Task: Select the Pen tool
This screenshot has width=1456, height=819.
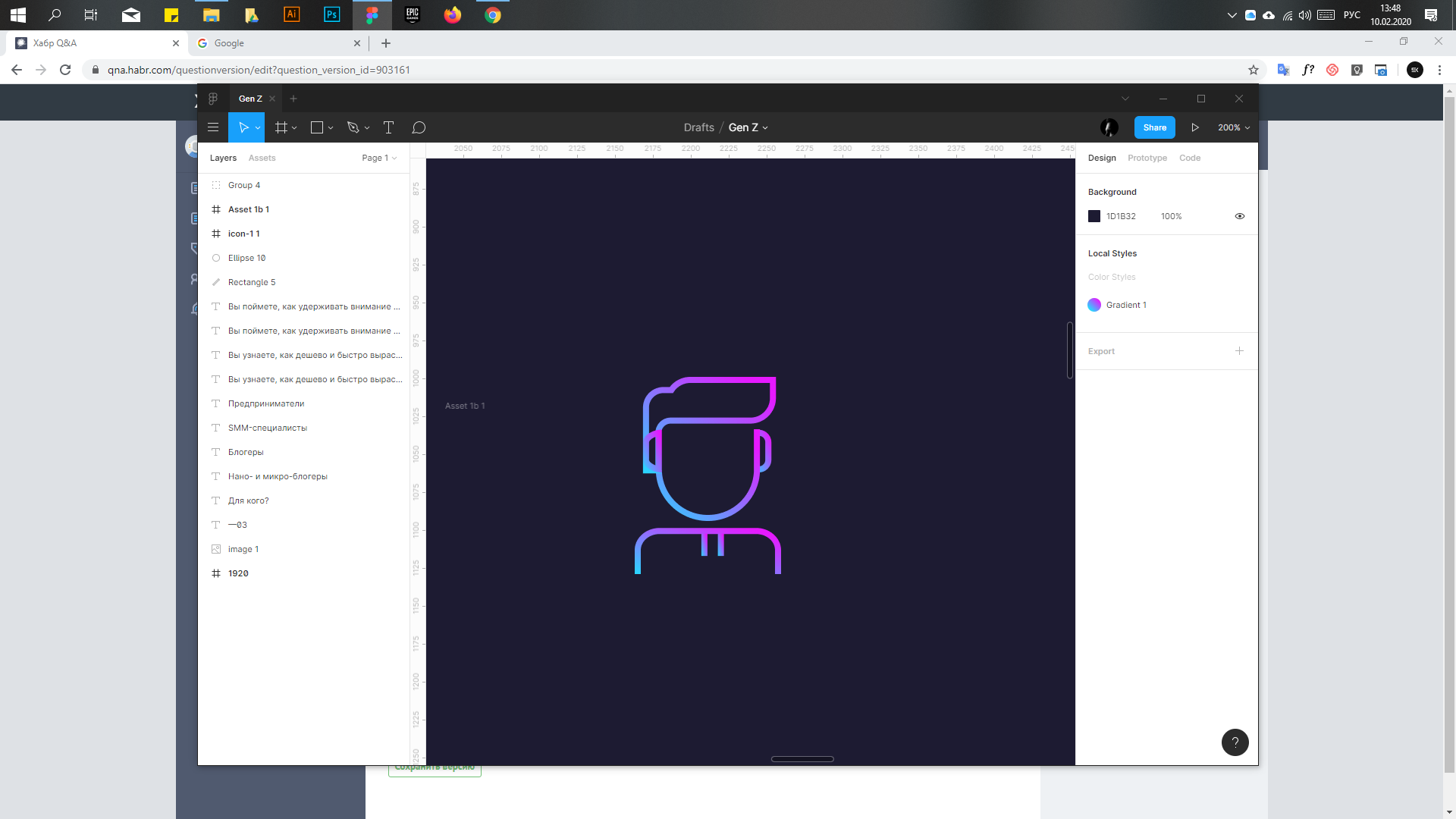Action: pyautogui.click(x=353, y=127)
